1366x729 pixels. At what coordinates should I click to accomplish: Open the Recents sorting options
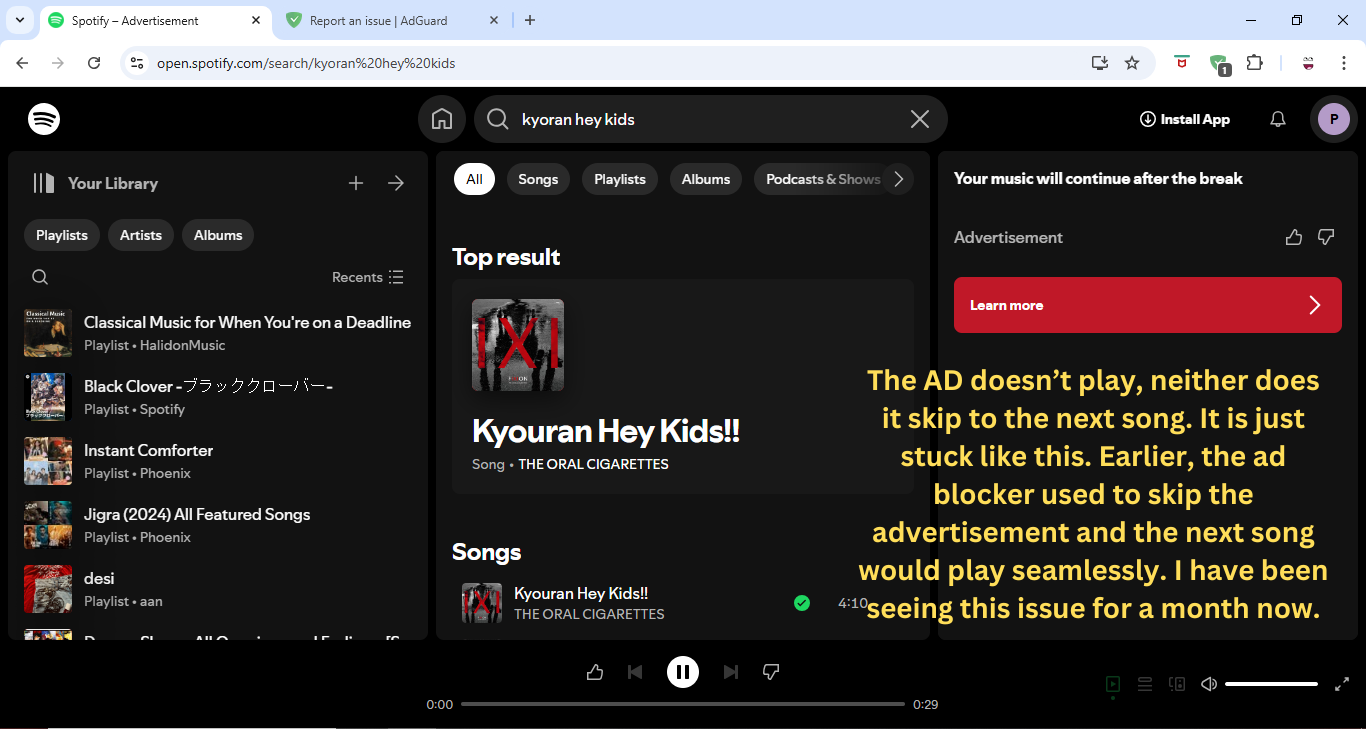367,277
